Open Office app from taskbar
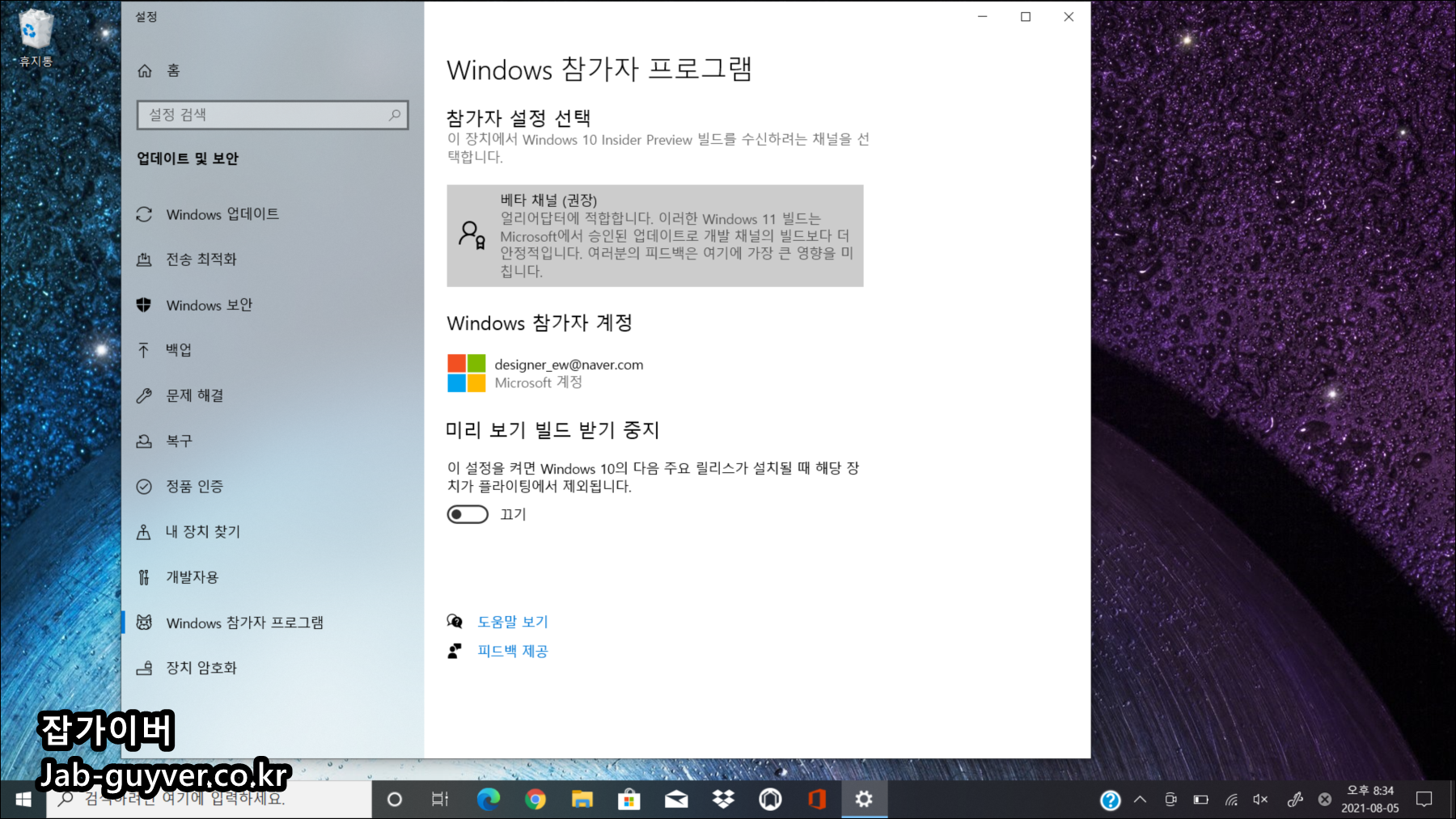Screen dimensions: 1456x819 coord(817,800)
